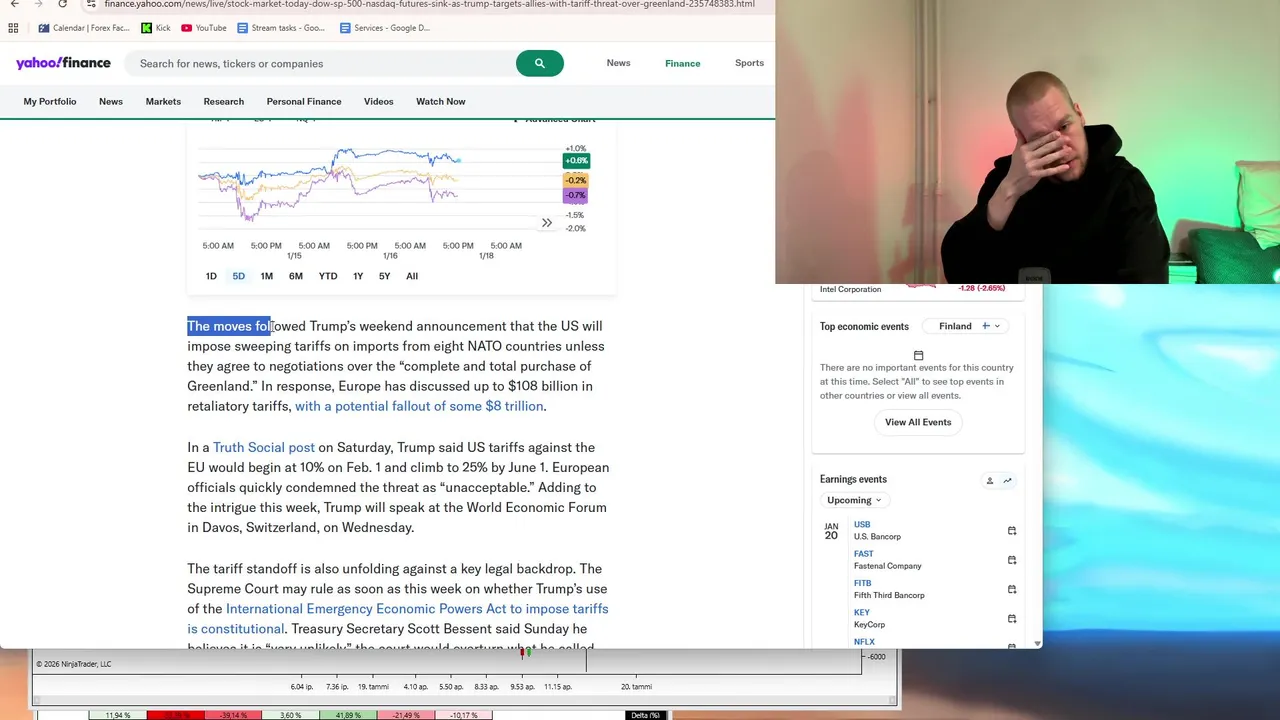Go to Yahoo Finance home logo

pos(63,63)
